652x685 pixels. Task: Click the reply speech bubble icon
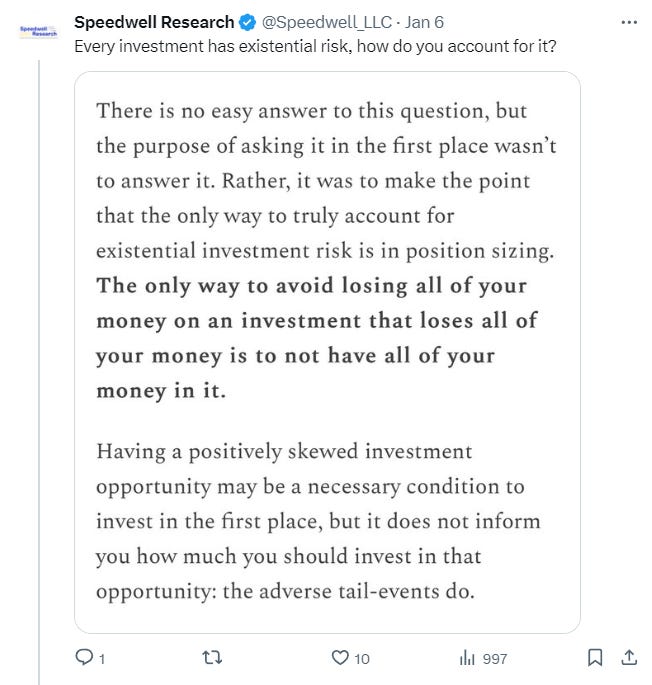pyautogui.click(x=84, y=657)
